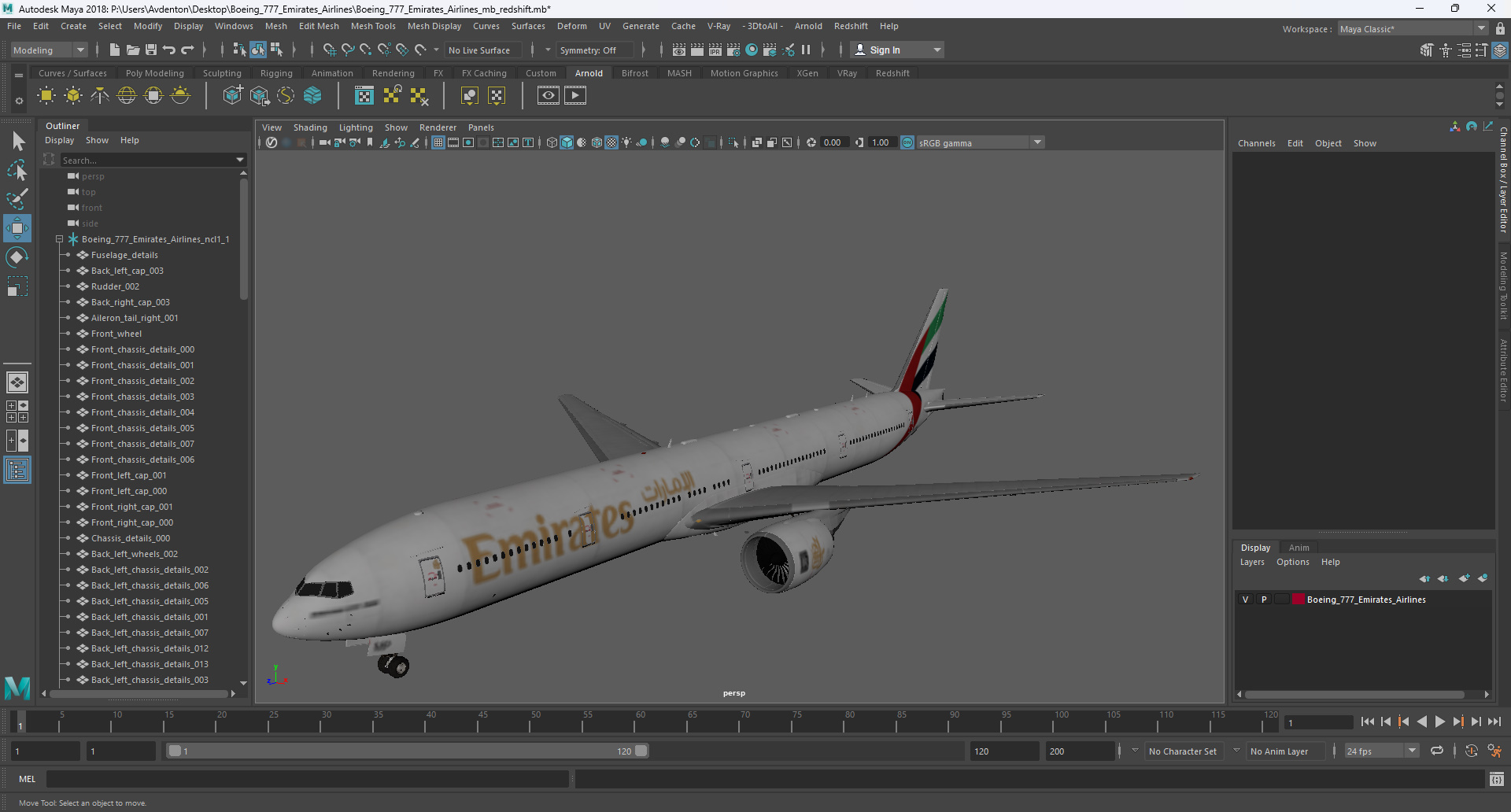The image size is (1511, 812).
Task: Open the viewport Shading menu
Action: pos(310,127)
